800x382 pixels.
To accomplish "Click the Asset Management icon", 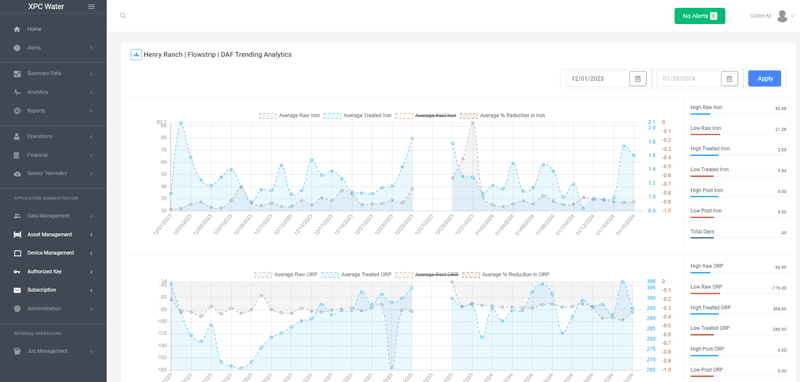I will (17, 235).
